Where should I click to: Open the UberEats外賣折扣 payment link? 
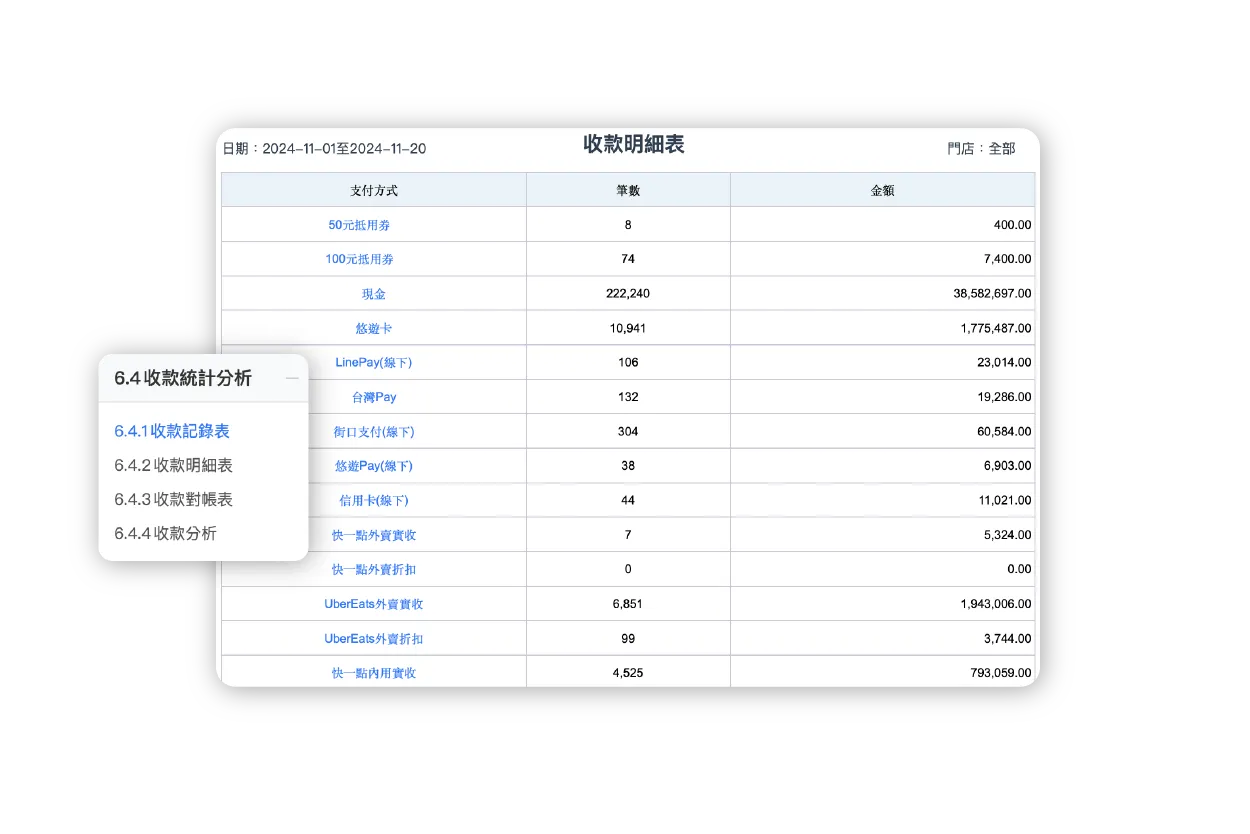(374, 638)
